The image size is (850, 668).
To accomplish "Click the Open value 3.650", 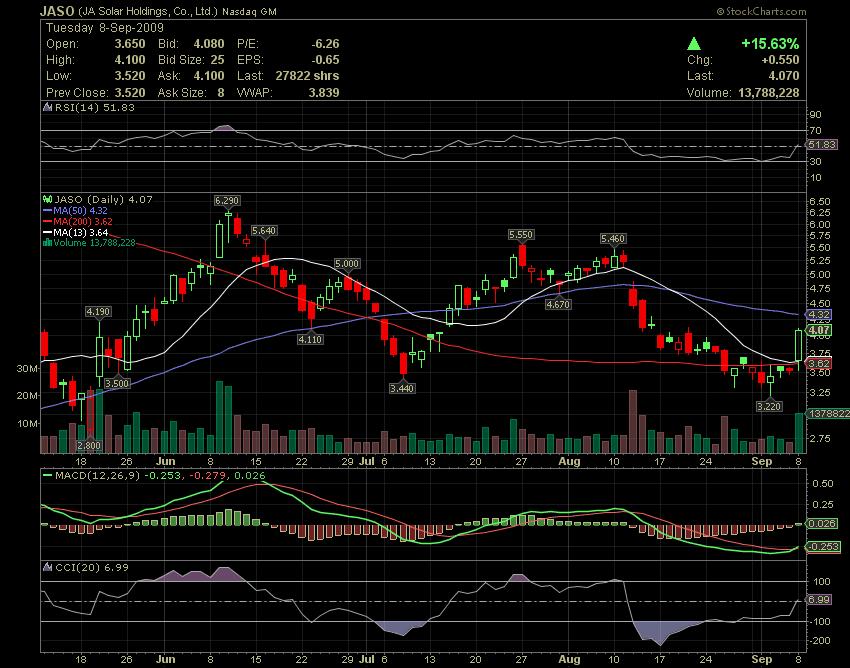I will pyautogui.click(x=130, y=44).
